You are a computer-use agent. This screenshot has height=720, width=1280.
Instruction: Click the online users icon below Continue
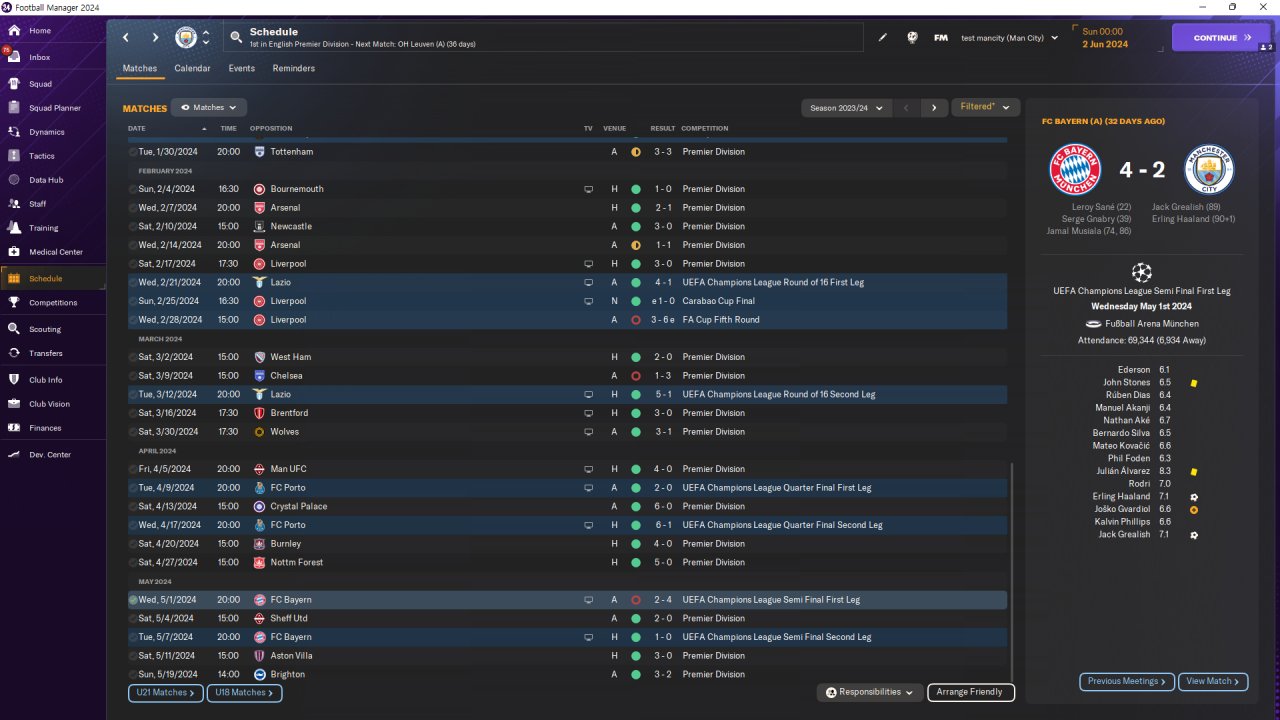[x=1266, y=47]
